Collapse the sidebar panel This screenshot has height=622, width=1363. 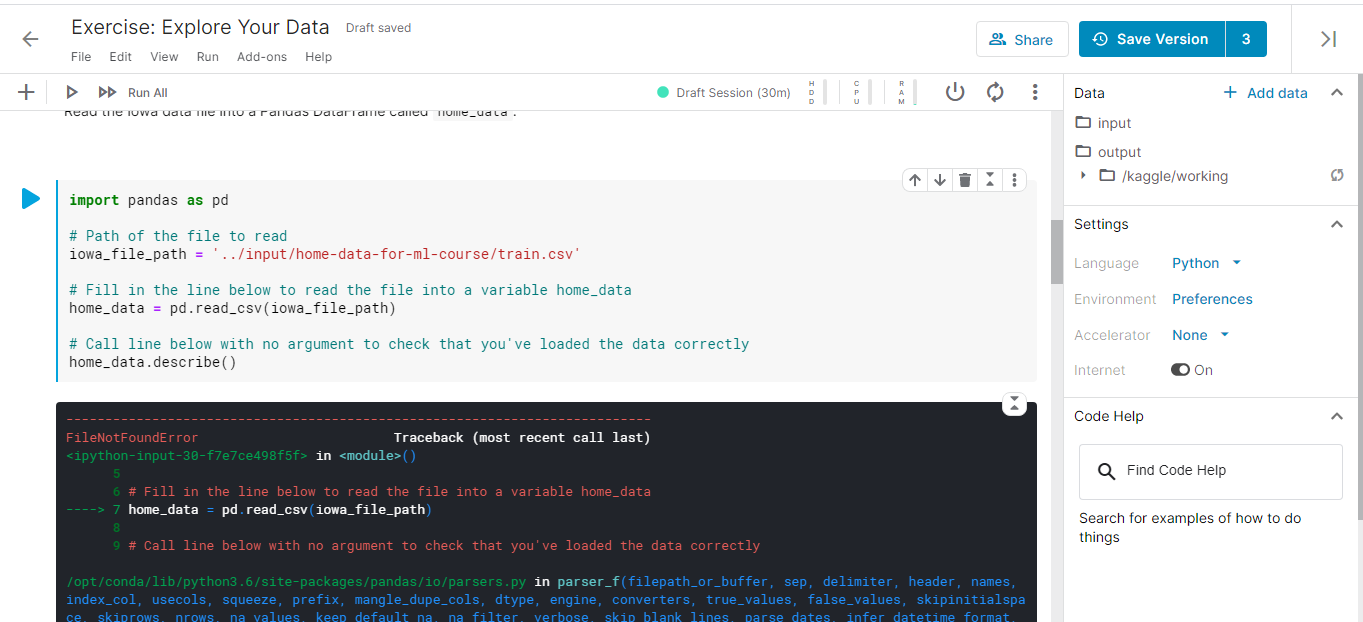[1328, 39]
